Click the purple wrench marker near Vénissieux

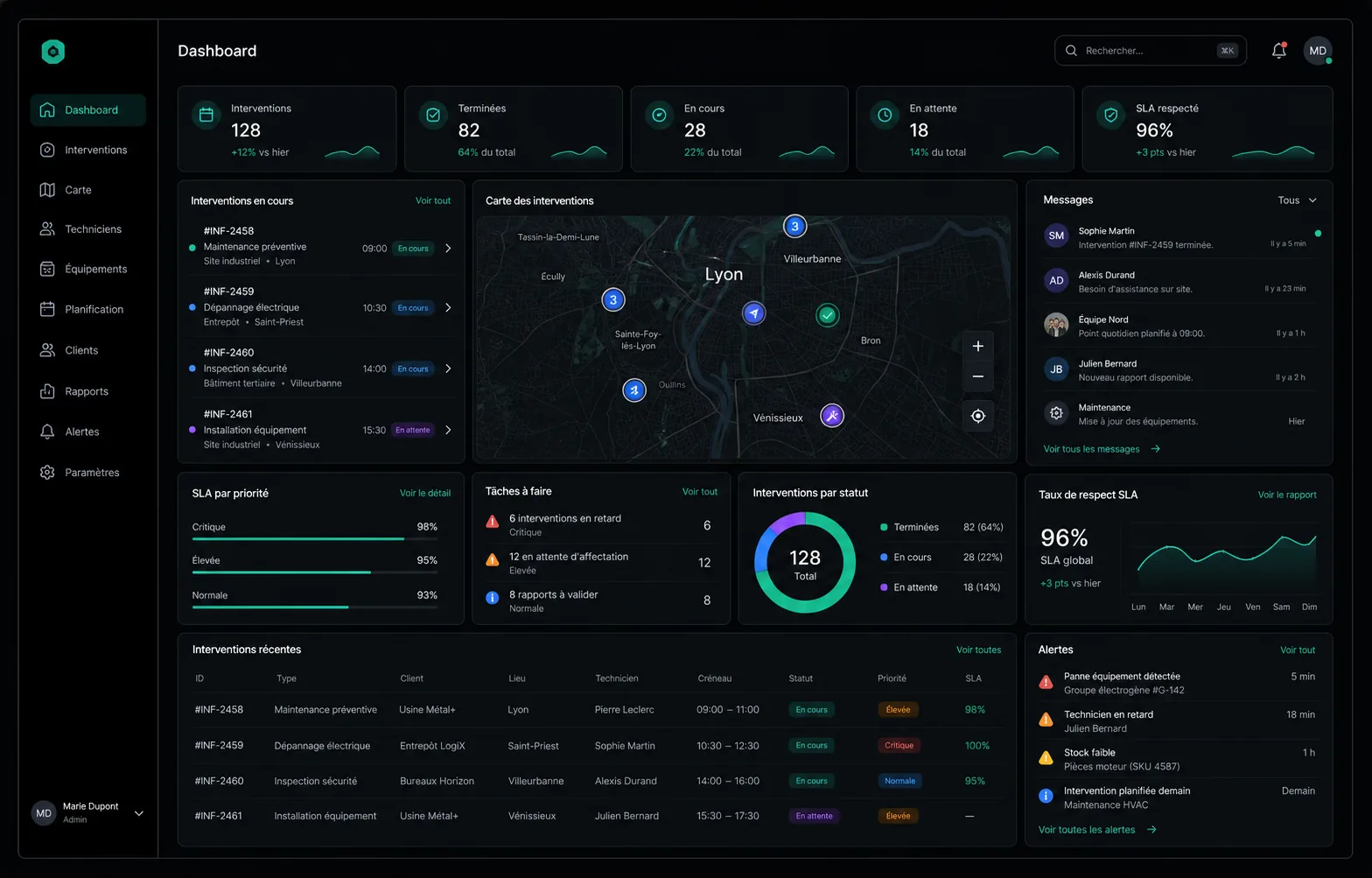(x=832, y=415)
